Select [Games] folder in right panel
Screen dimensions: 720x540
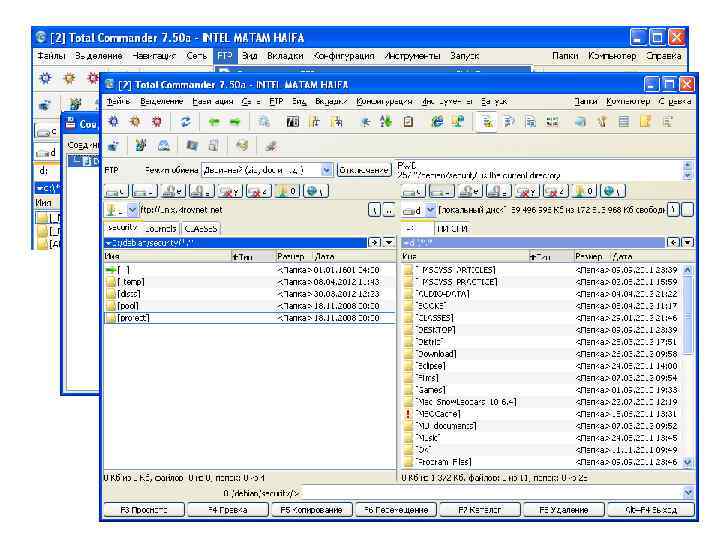click(x=542, y=390)
